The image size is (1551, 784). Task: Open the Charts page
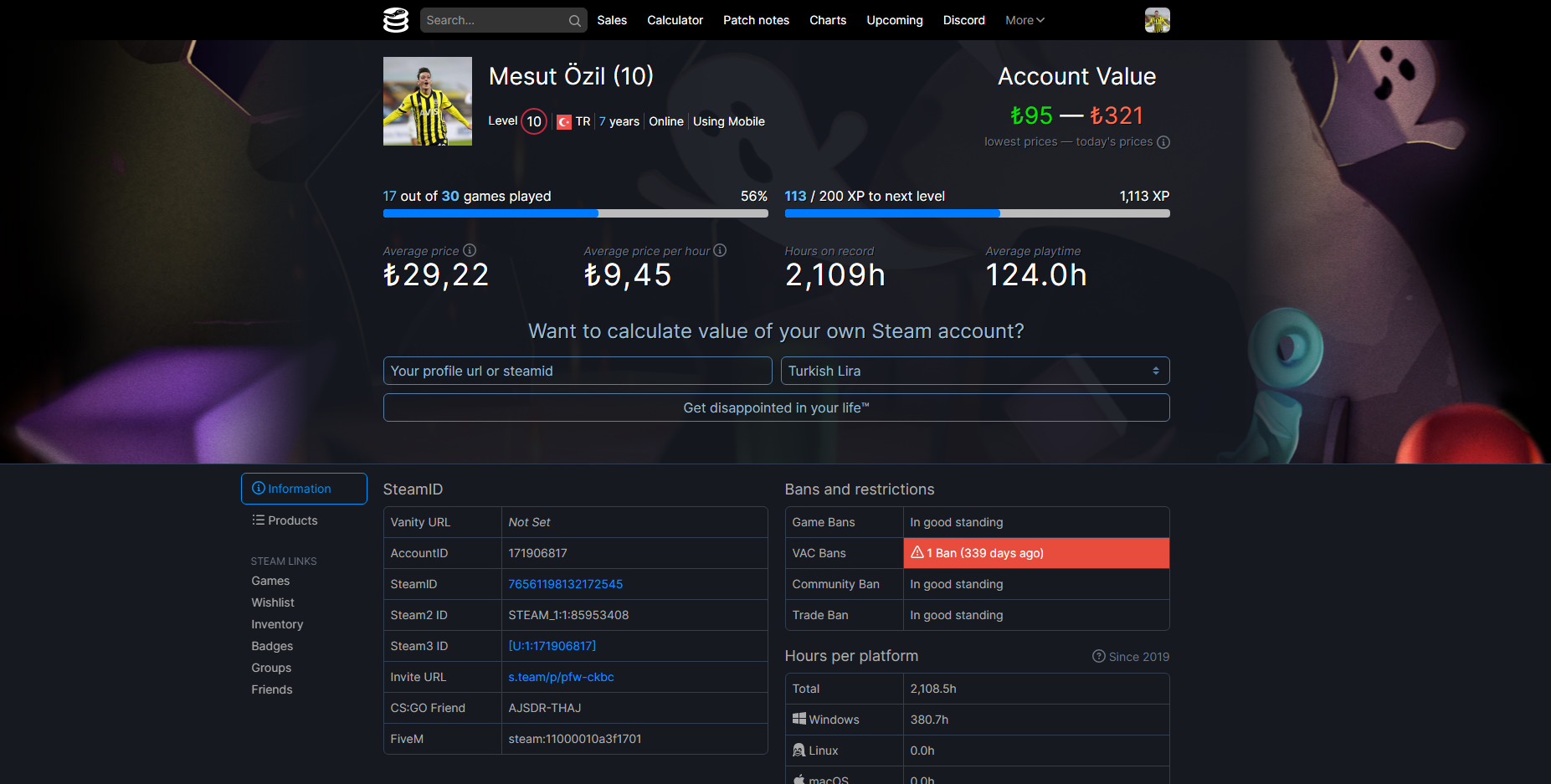[x=828, y=20]
